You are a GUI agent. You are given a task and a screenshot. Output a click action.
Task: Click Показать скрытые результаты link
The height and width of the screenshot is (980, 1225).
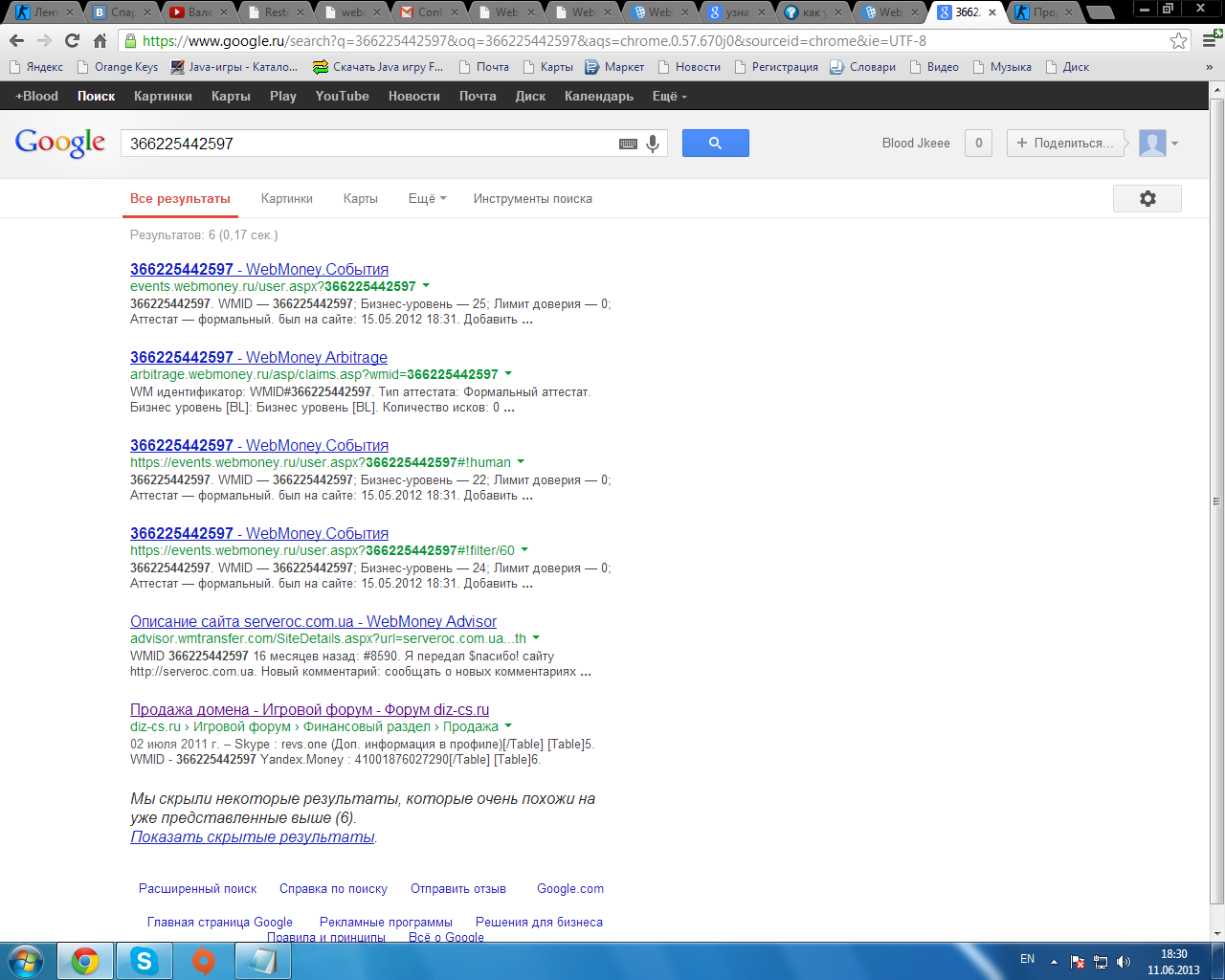(x=252, y=836)
